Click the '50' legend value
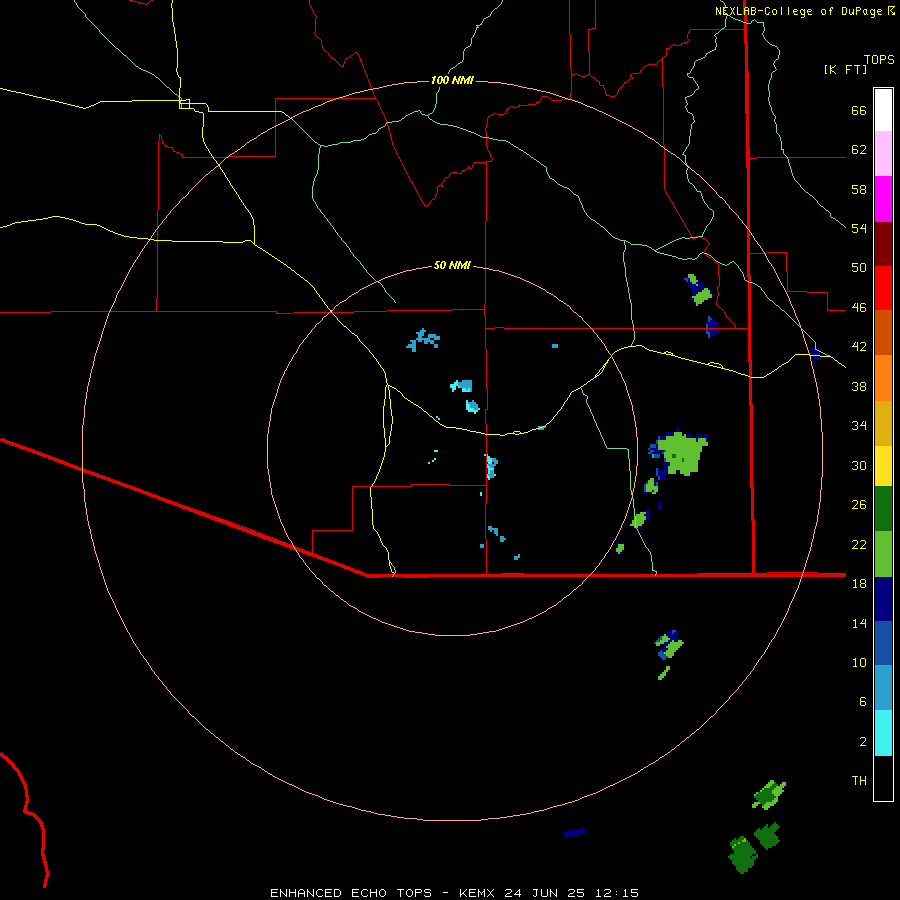 tap(859, 268)
